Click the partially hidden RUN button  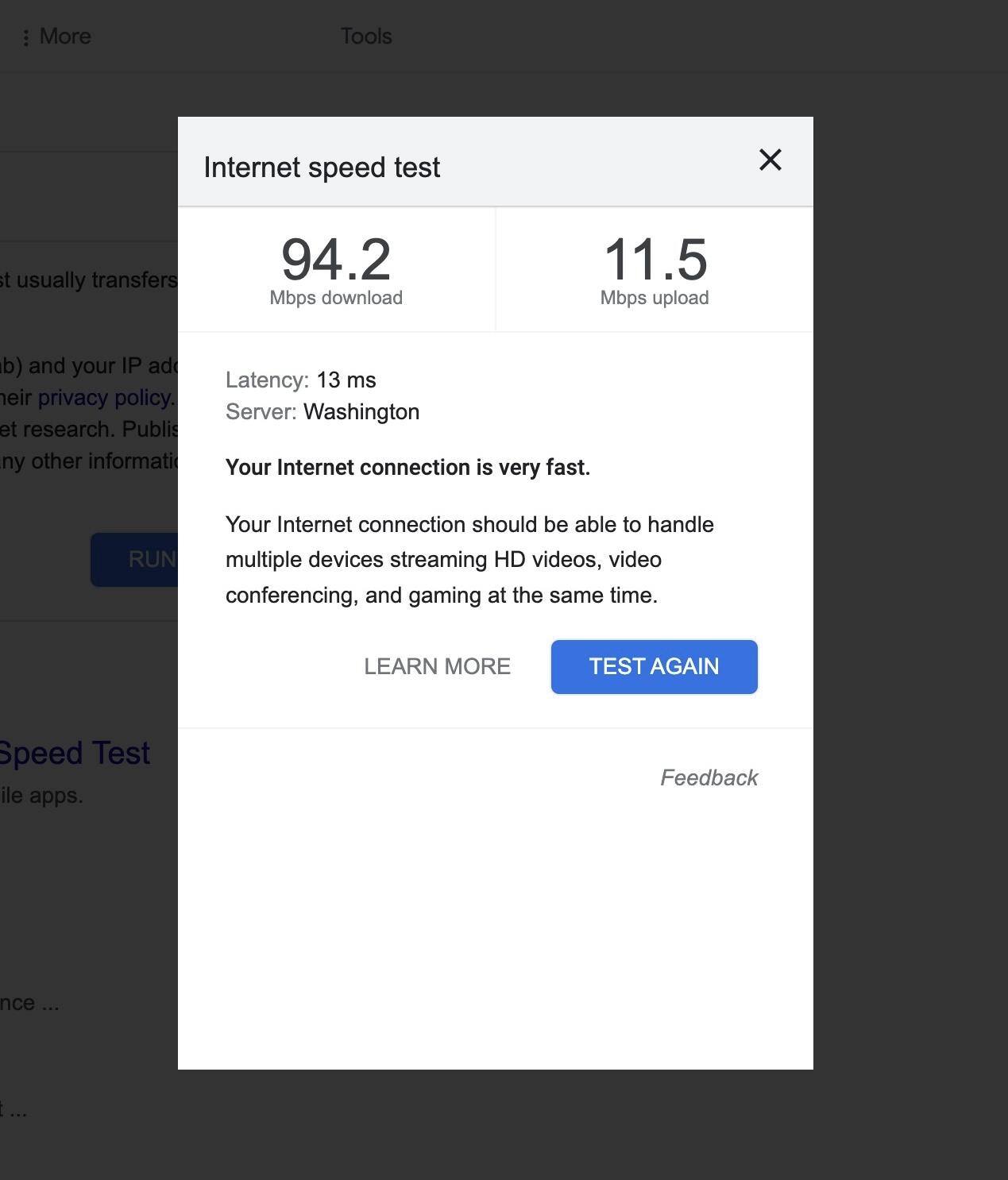[135, 559]
